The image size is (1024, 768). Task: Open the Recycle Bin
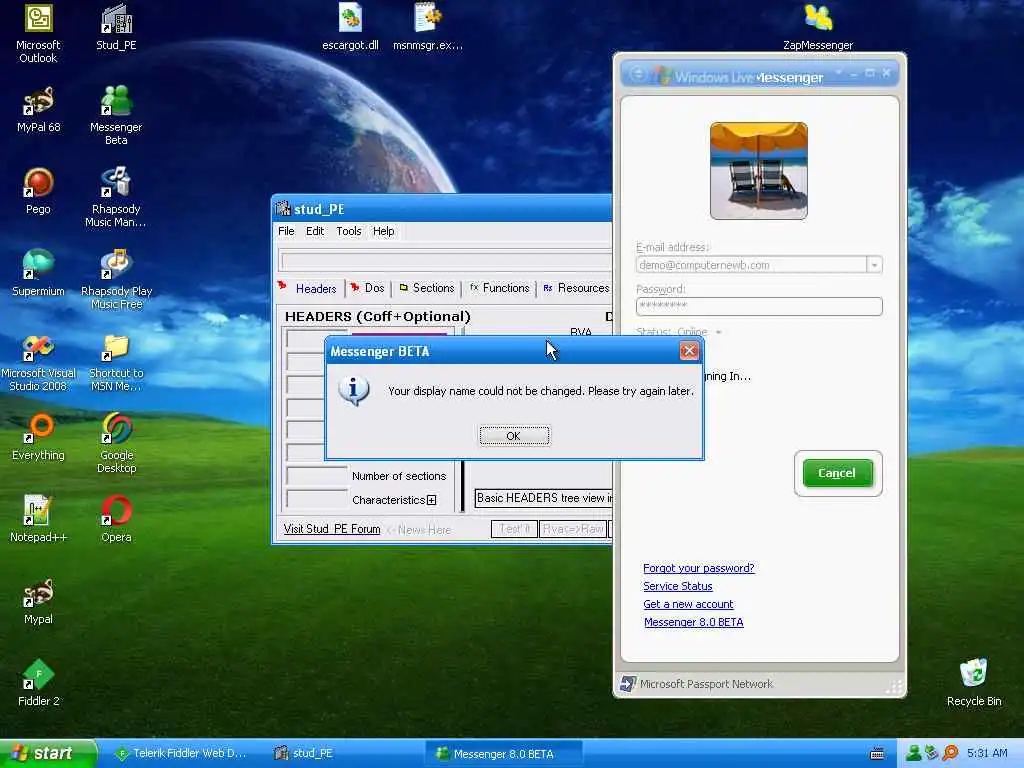click(x=974, y=683)
